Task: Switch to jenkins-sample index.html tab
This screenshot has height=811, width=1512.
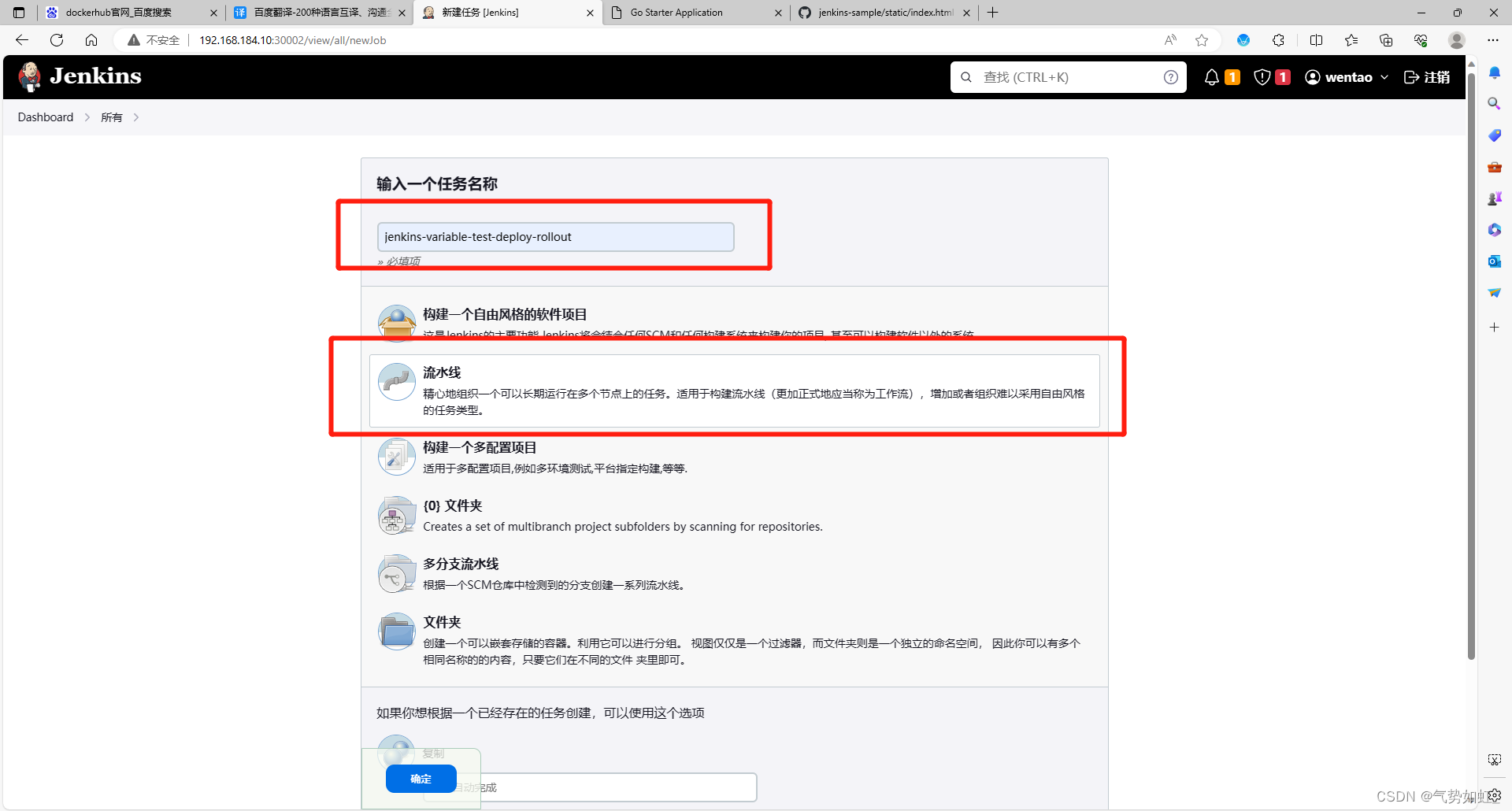Action: click(x=884, y=13)
